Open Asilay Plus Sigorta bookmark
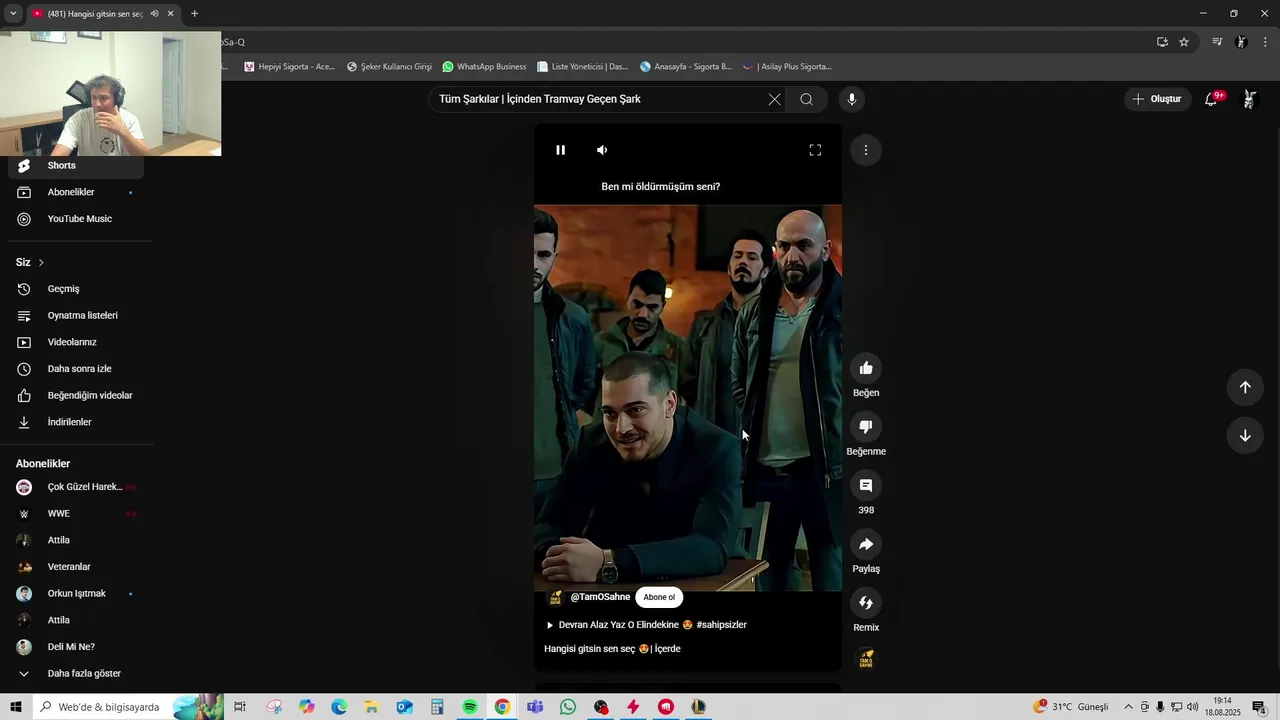Viewport: 1280px width, 720px height. click(x=787, y=67)
